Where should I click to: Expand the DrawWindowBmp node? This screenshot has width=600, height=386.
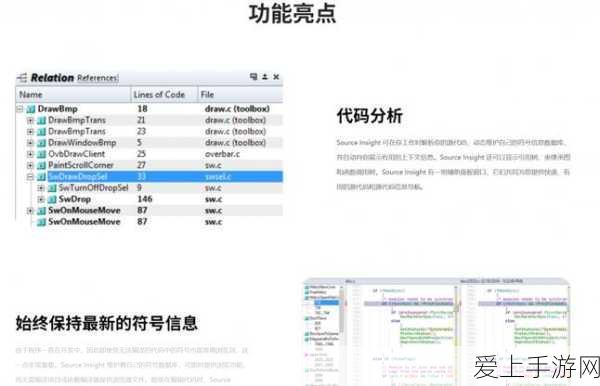tap(30, 143)
